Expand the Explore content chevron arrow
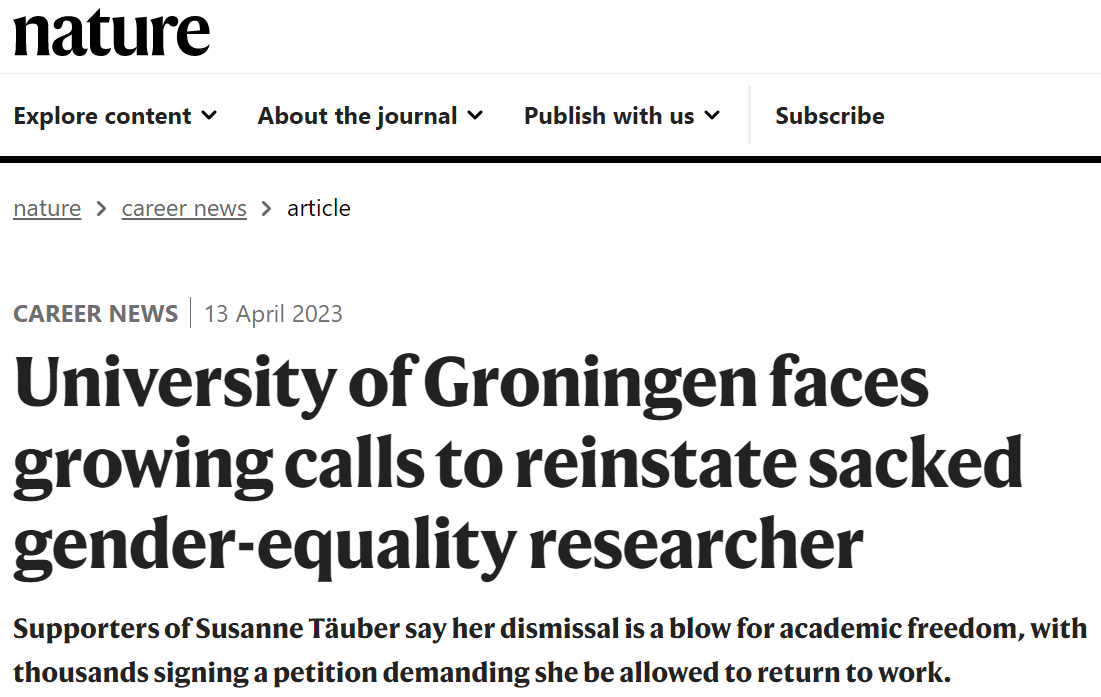 209,115
